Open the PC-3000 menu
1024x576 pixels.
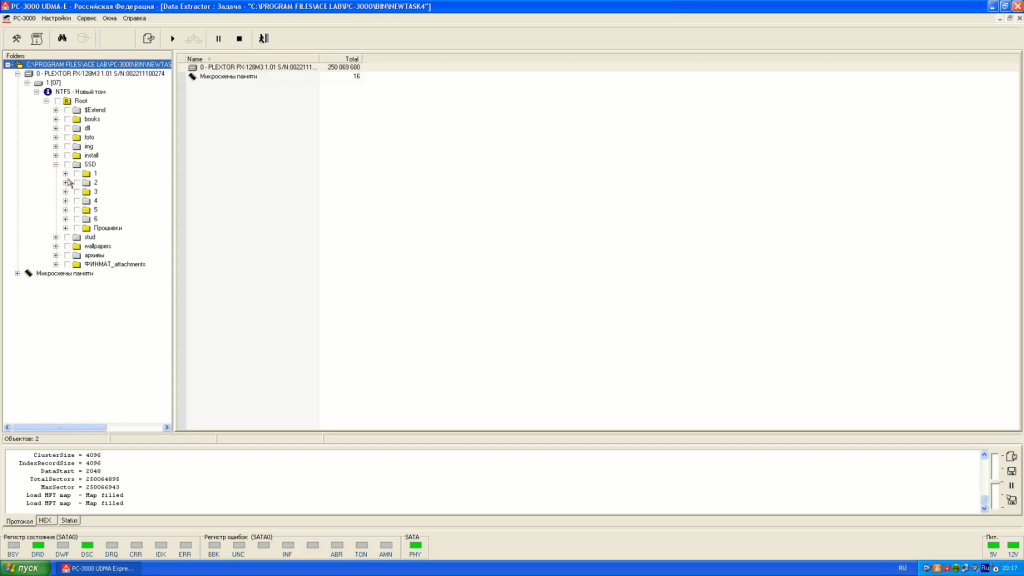click(x=24, y=18)
